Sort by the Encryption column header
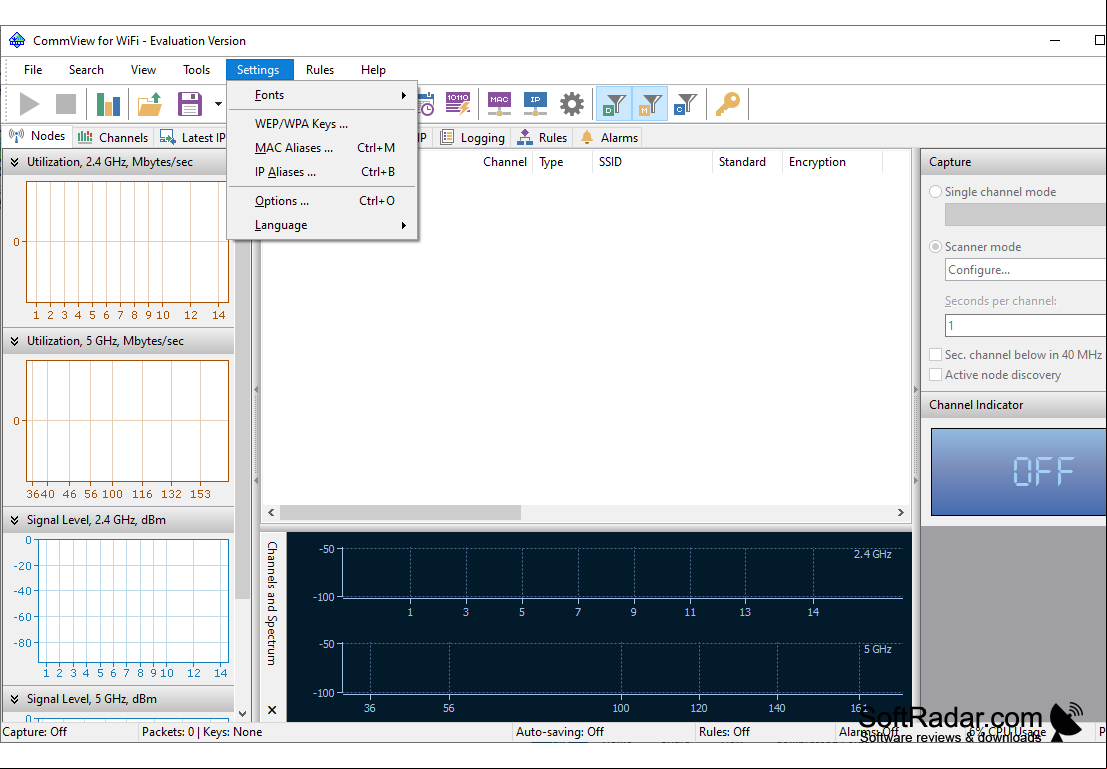The width and height of the screenshot is (1107, 769). (x=832, y=162)
